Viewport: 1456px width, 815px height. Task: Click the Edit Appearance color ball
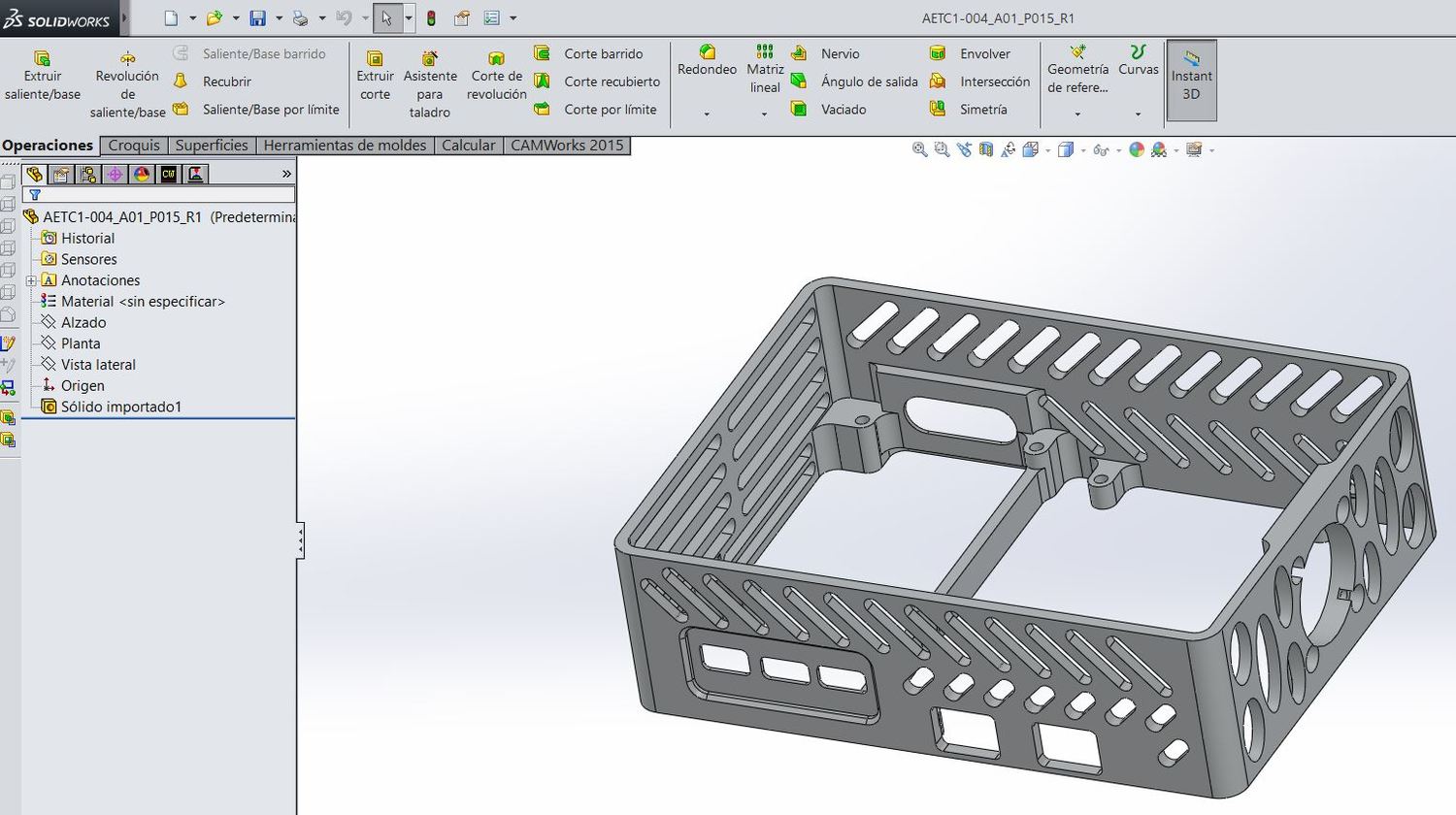(x=1137, y=149)
